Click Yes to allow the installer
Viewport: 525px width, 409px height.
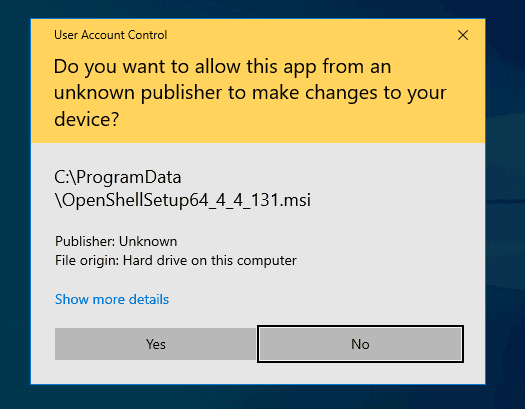156,344
